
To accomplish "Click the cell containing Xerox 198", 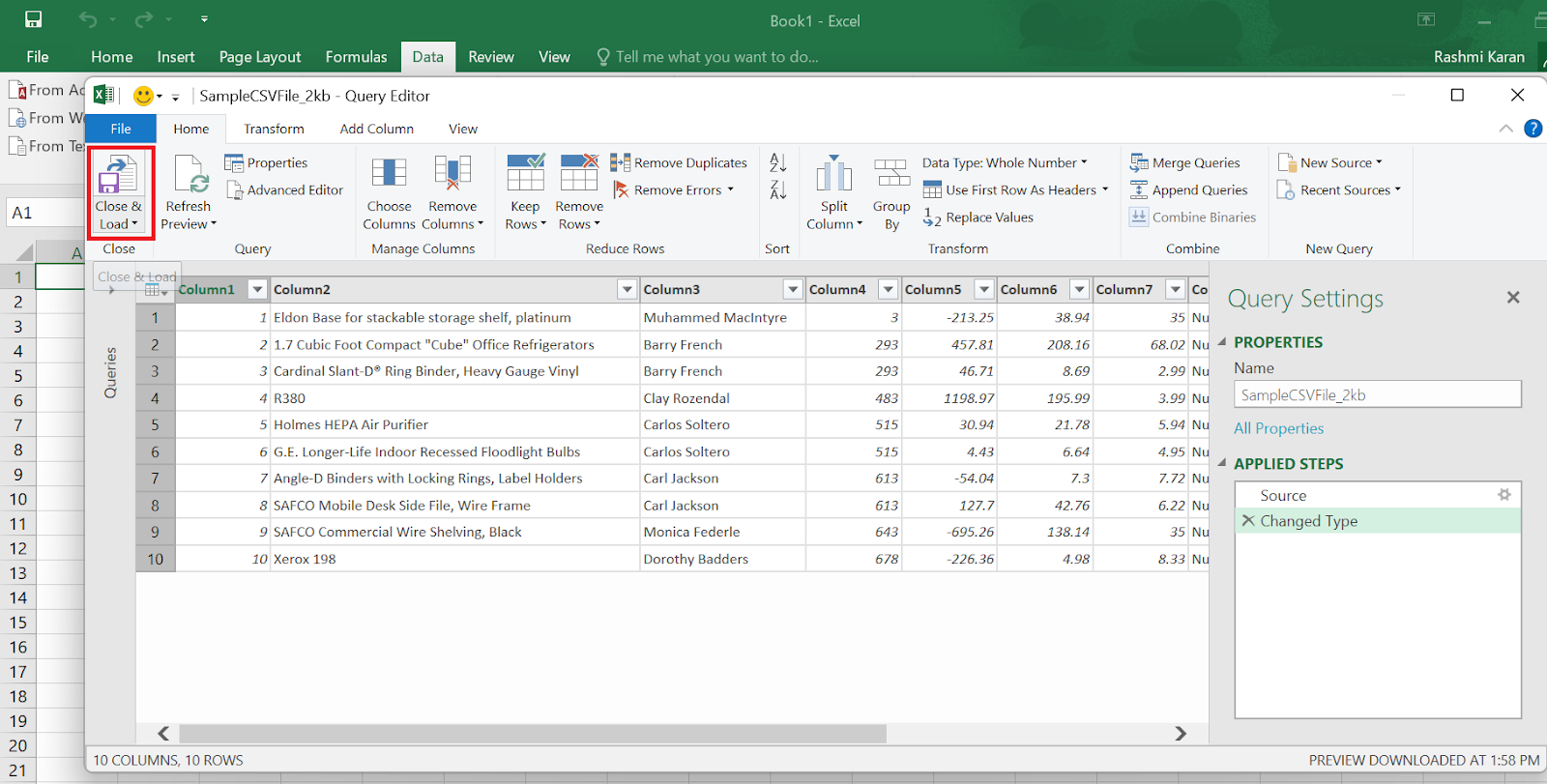I will click(454, 559).
